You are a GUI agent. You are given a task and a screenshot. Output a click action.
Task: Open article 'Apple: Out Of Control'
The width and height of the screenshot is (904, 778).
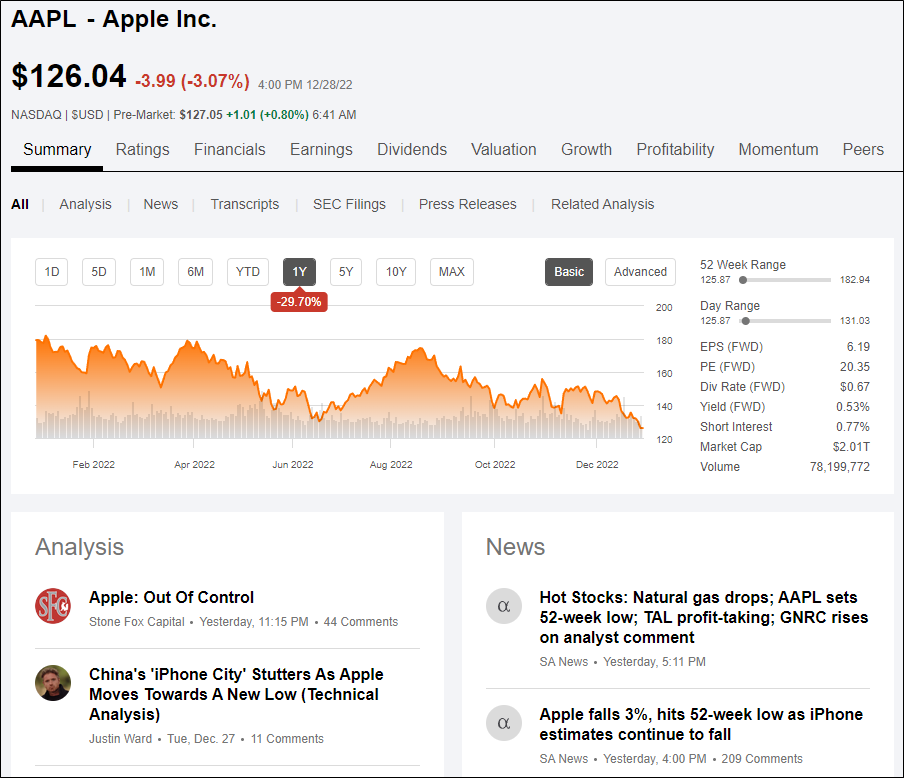[171, 597]
